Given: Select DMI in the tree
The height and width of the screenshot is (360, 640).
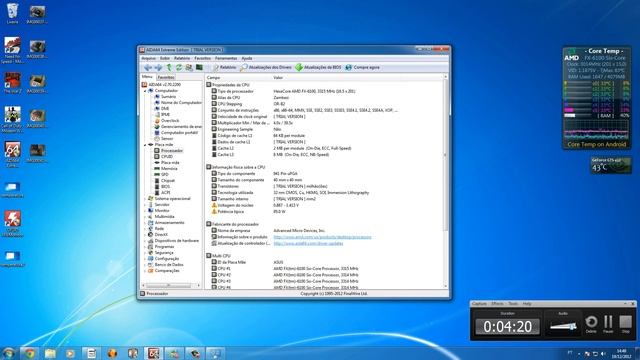Looking at the screenshot, I should pyautogui.click(x=165, y=109).
